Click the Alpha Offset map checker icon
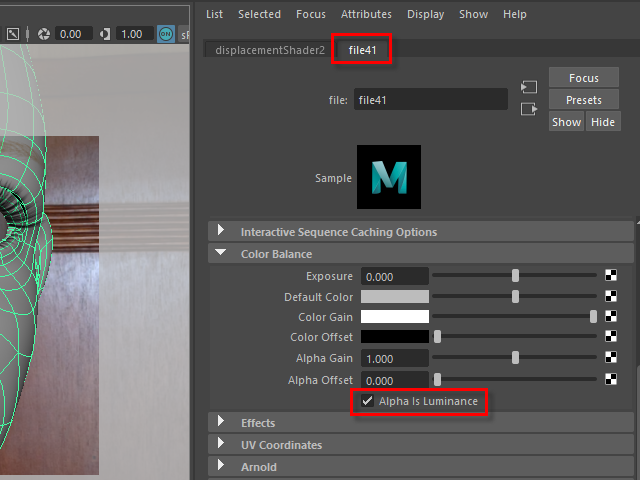The height and width of the screenshot is (480, 640). 610,380
